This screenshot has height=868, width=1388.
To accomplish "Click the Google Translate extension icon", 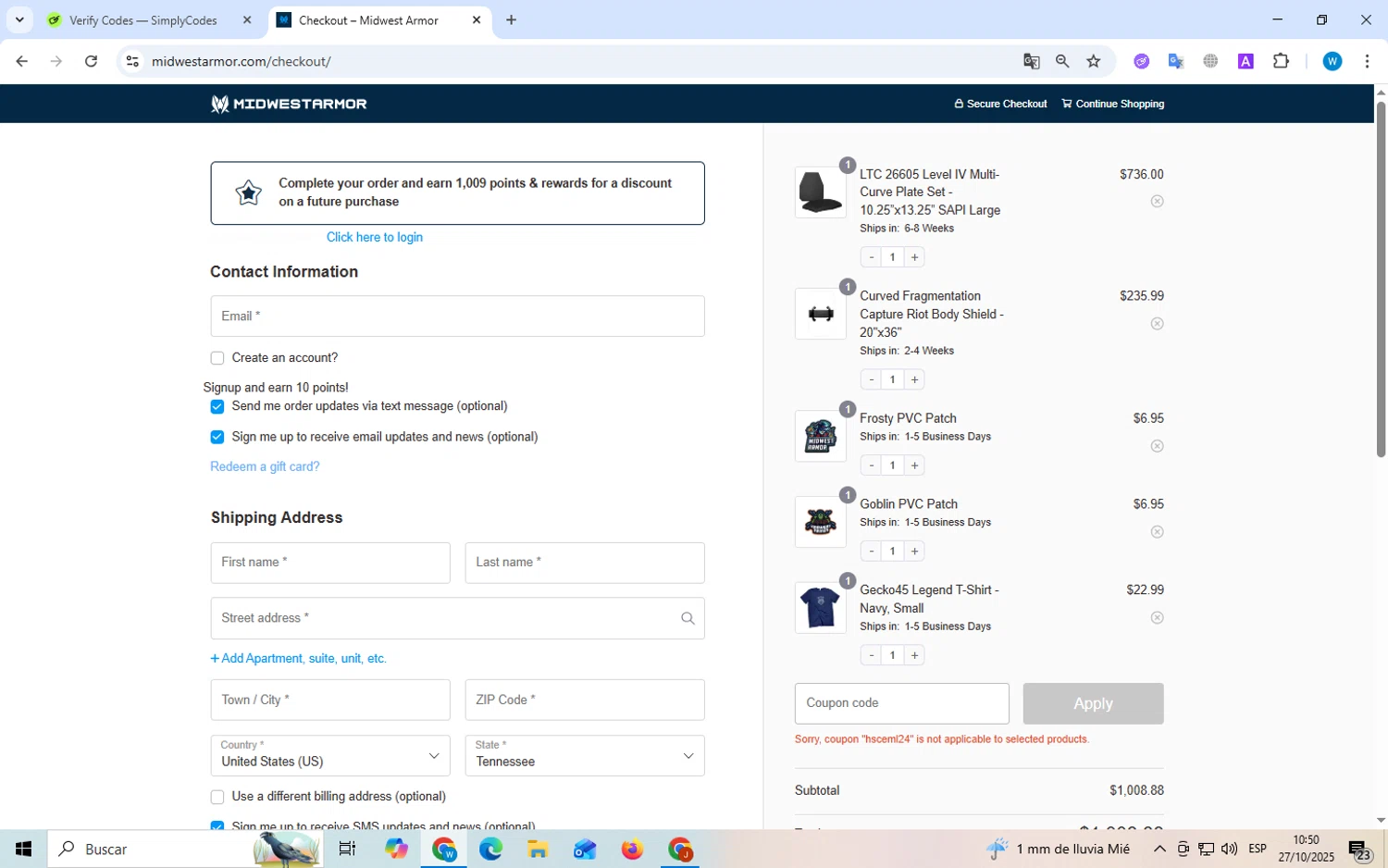I will pyautogui.click(x=1176, y=61).
